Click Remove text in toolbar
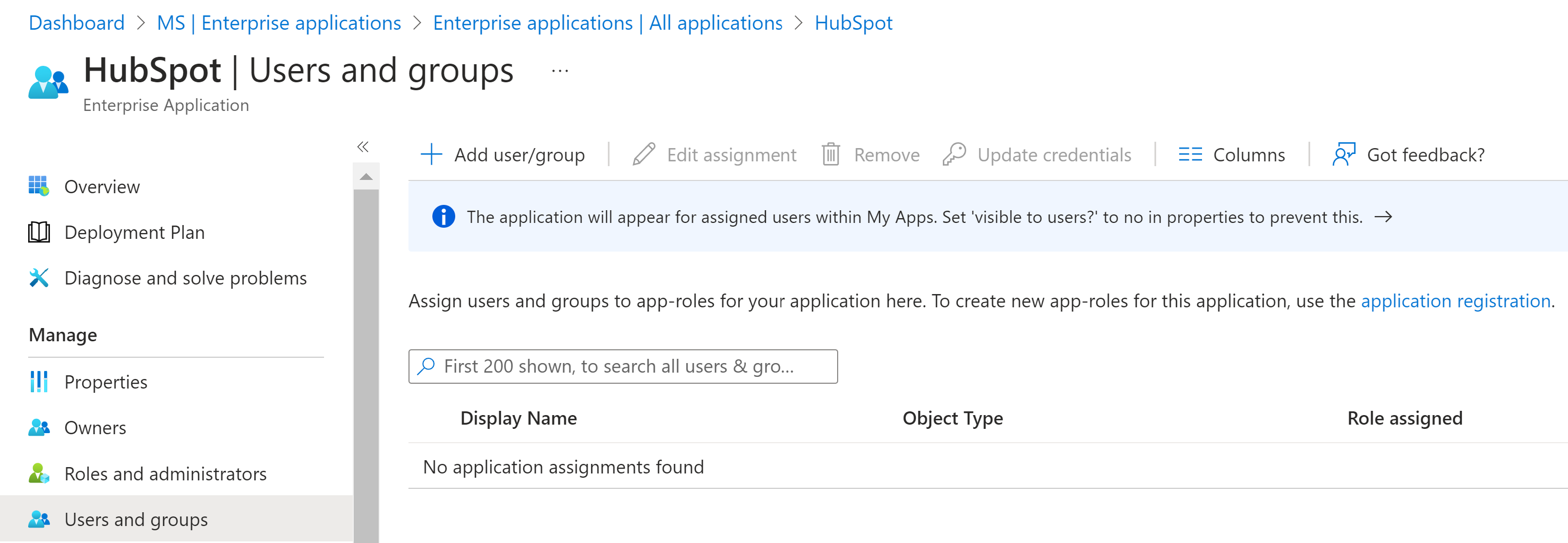 (x=887, y=155)
